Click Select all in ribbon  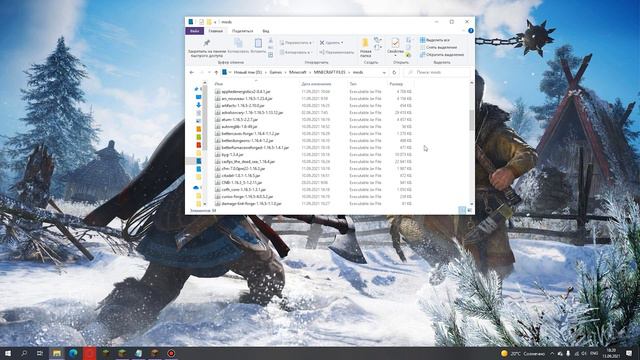[435, 40]
